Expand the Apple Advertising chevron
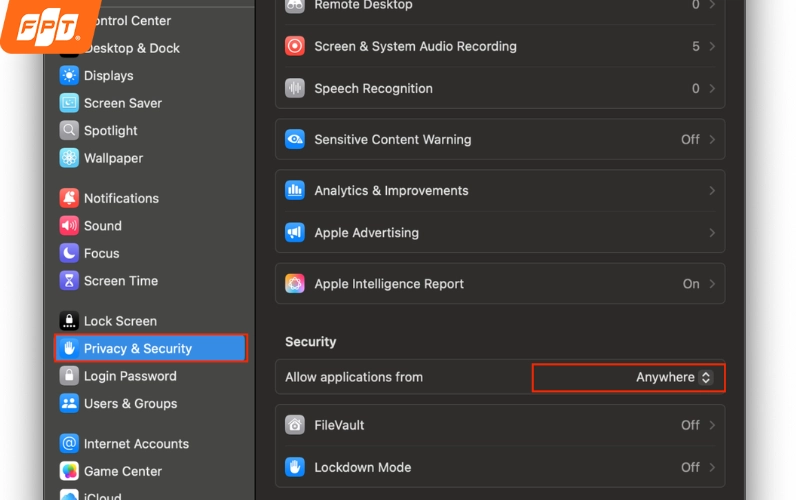This screenshot has width=800, height=500. pos(712,233)
